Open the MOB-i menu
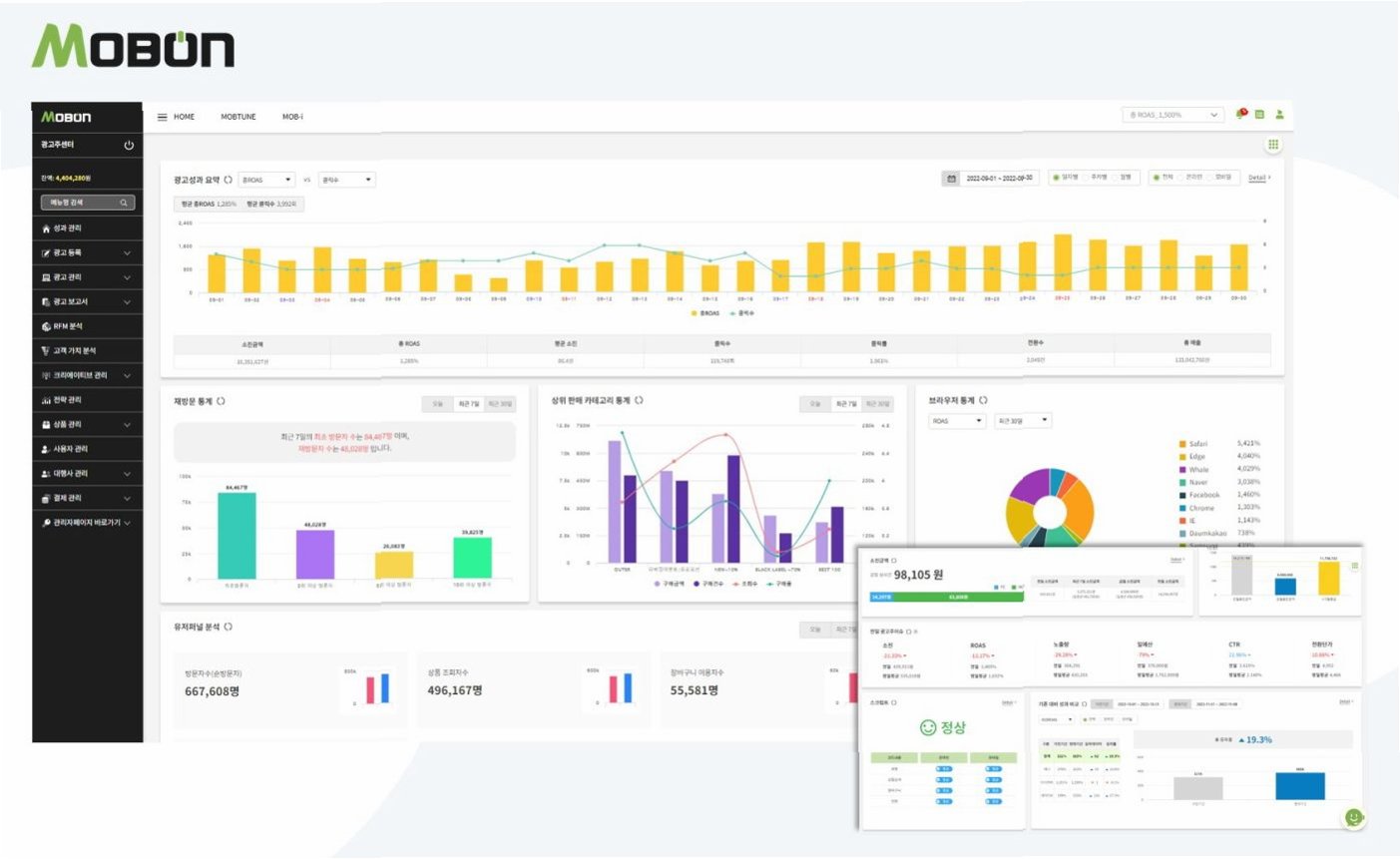The width and height of the screenshot is (1400, 859). (x=292, y=117)
